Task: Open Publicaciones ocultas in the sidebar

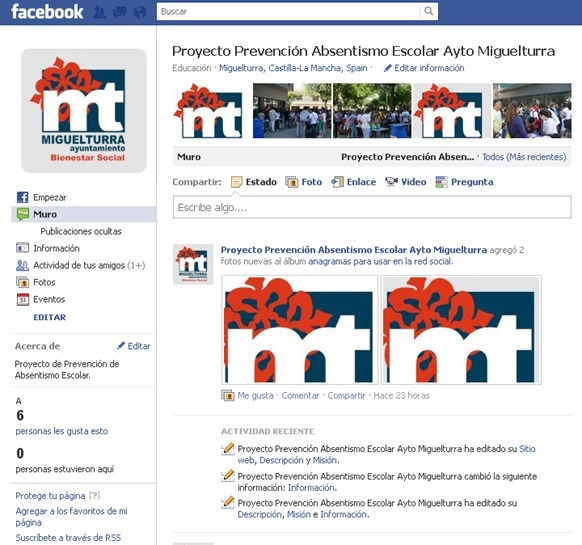Action: coord(81,231)
